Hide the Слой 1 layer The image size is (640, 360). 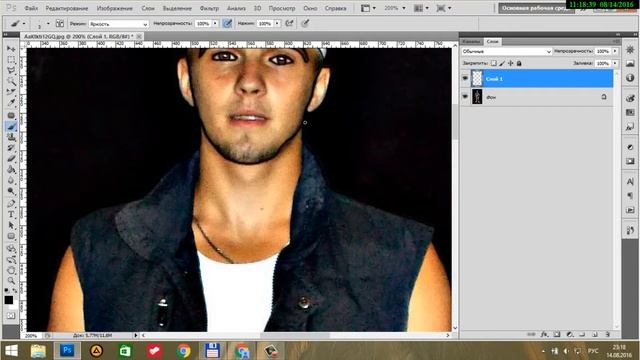click(x=465, y=78)
